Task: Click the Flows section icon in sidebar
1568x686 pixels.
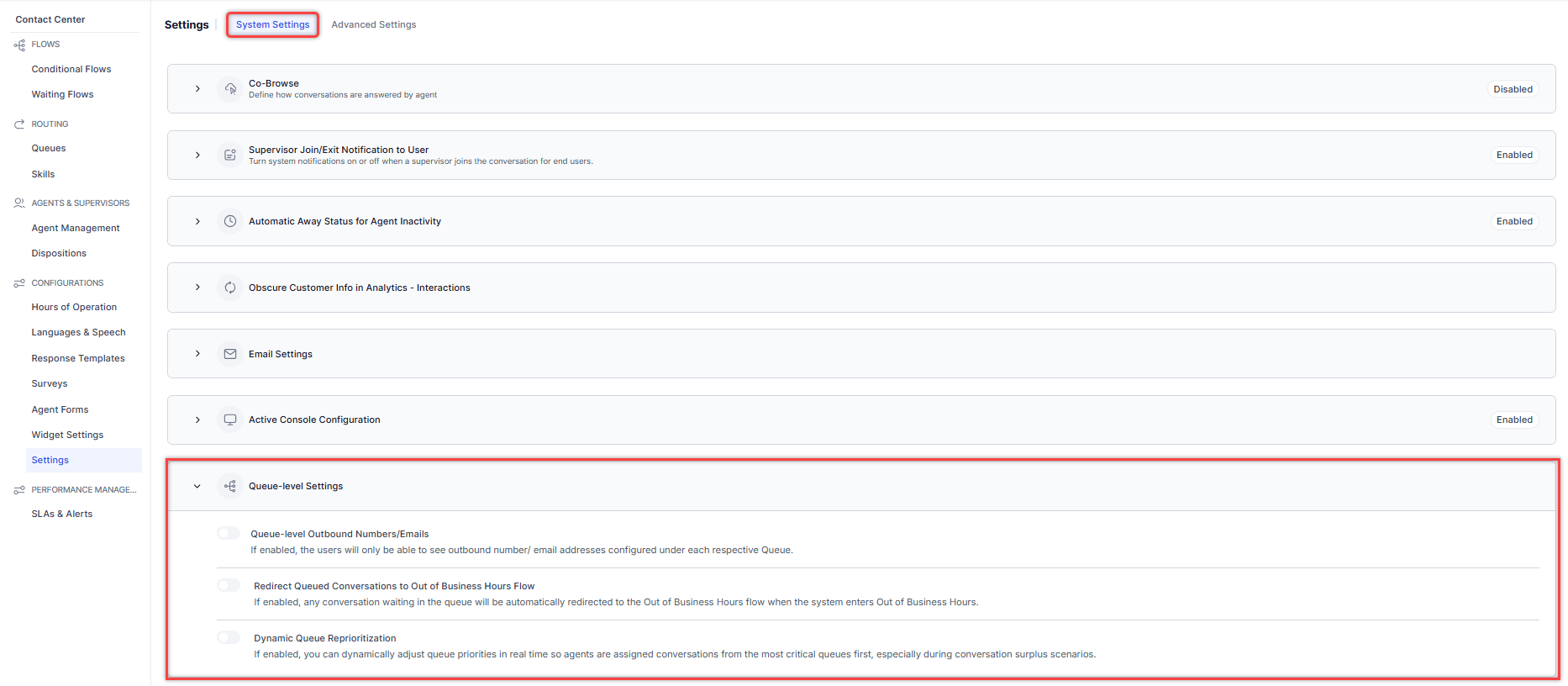Action: click(19, 45)
